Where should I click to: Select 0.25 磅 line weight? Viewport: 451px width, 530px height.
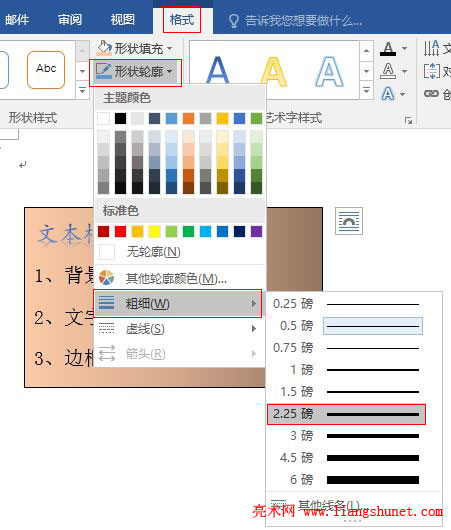click(x=346, y=304)
